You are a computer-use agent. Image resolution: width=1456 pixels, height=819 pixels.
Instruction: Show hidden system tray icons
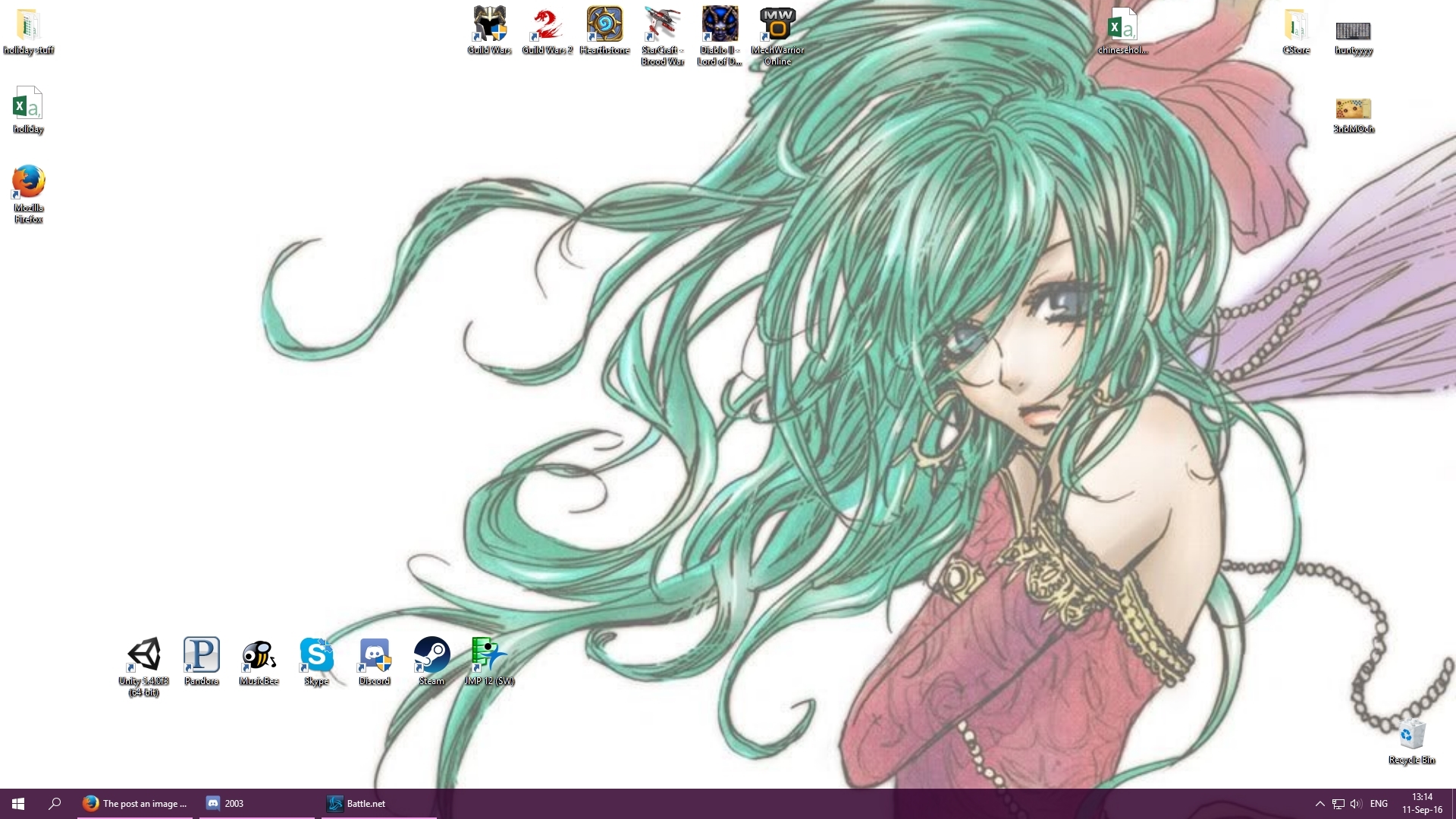click(x=1319, y=804)
